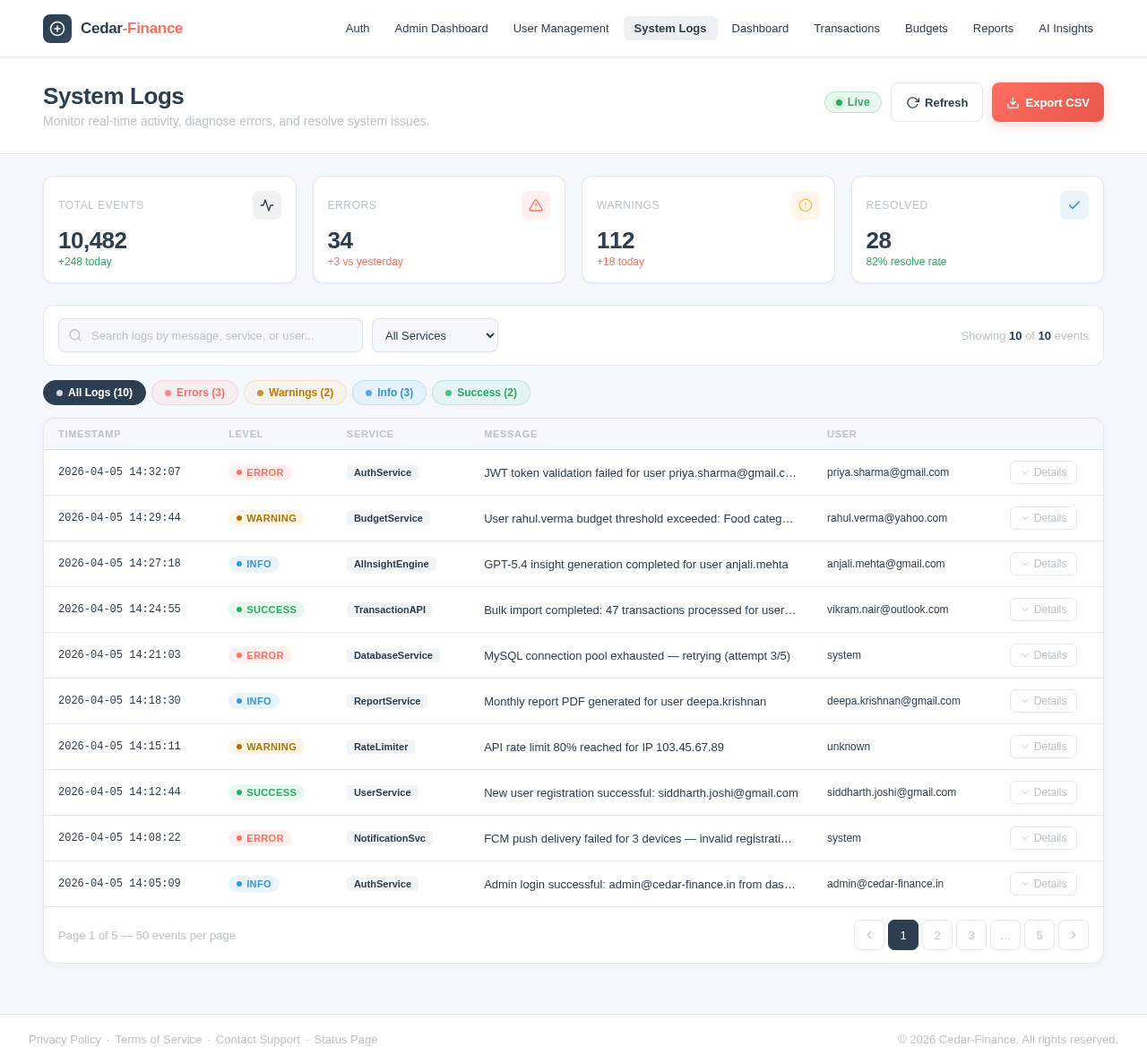
Task: Click the search magnifier icon in logs search
Action: click(75, 335)
